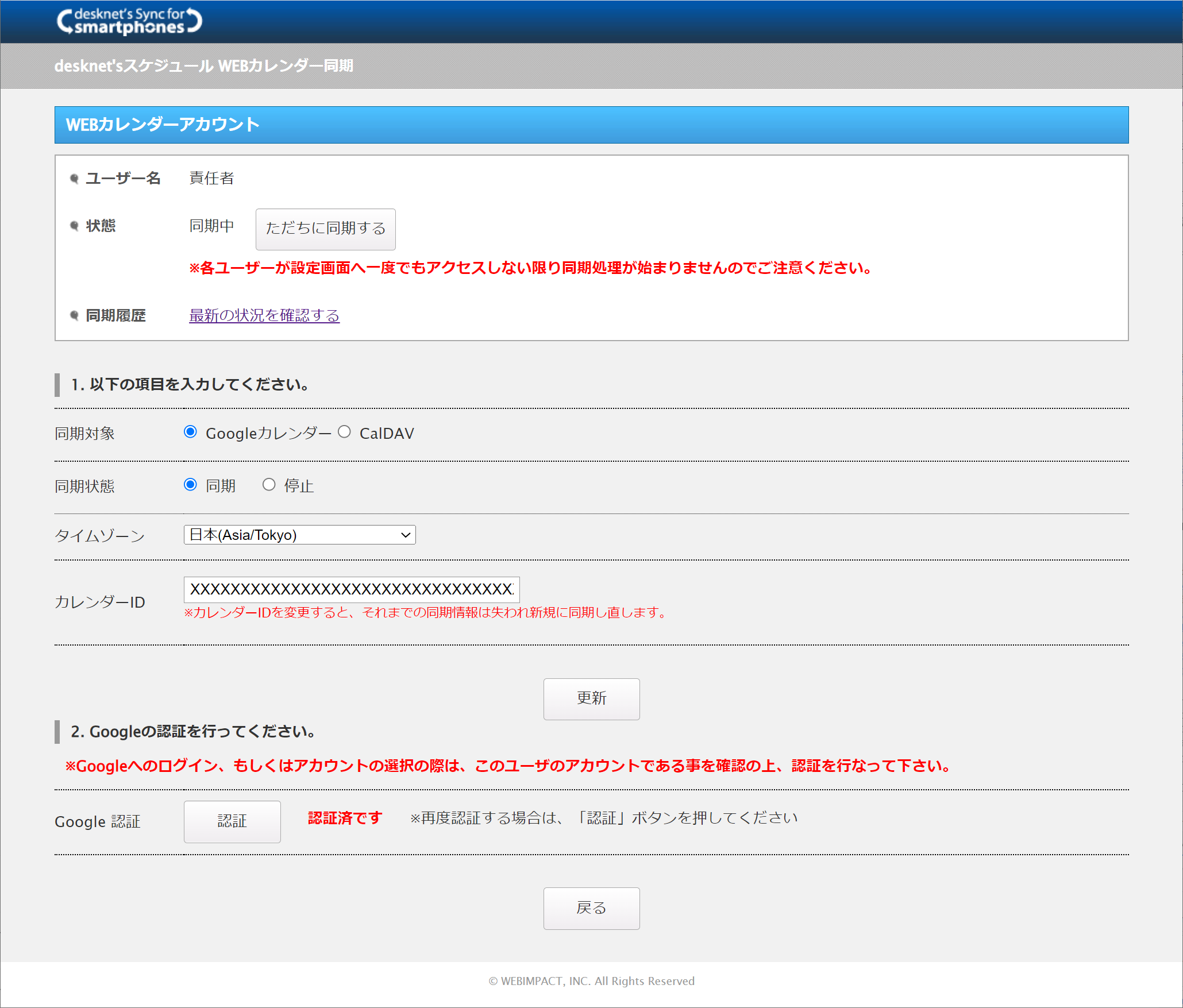The height and width of the screenshot is (1008, 1183).
Task: Focus the カレンダーID input field
Action: 351,589
